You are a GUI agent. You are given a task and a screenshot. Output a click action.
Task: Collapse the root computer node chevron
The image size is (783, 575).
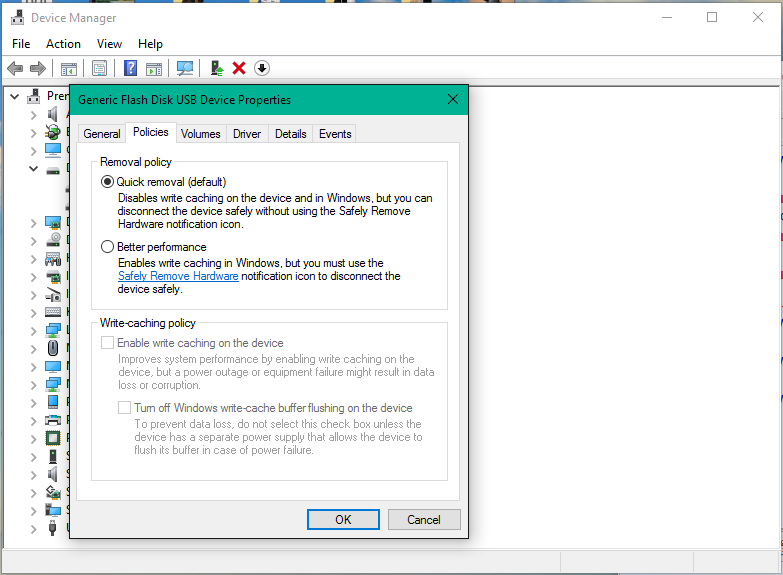tap(15, 96)
